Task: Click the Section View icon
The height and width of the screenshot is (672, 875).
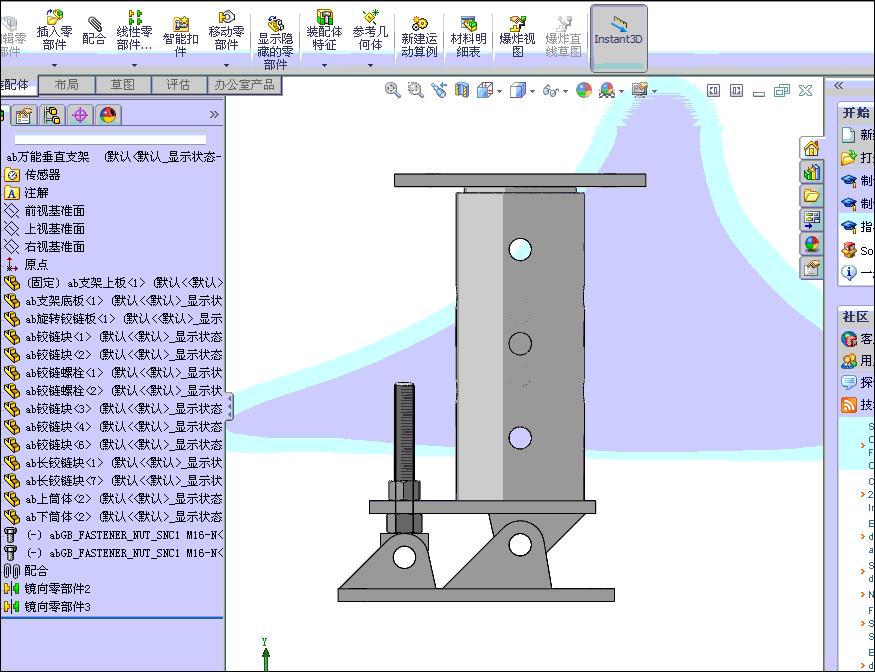Action: (x=461, y=90)
